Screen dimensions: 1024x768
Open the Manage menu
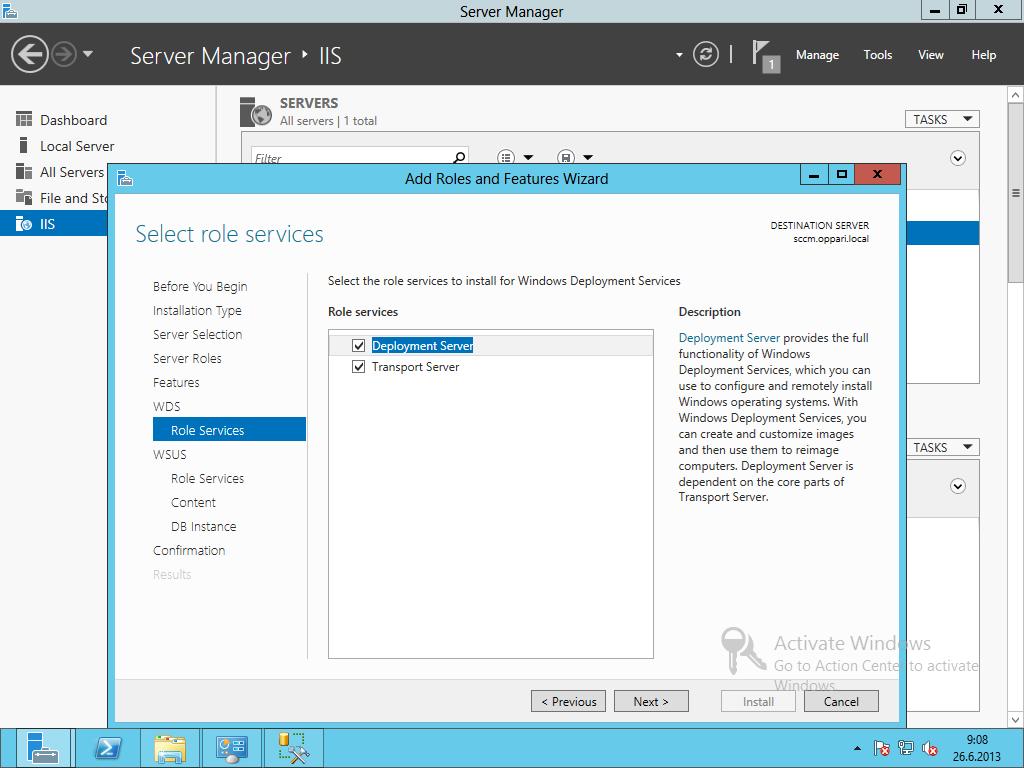(x=817, y=55)
